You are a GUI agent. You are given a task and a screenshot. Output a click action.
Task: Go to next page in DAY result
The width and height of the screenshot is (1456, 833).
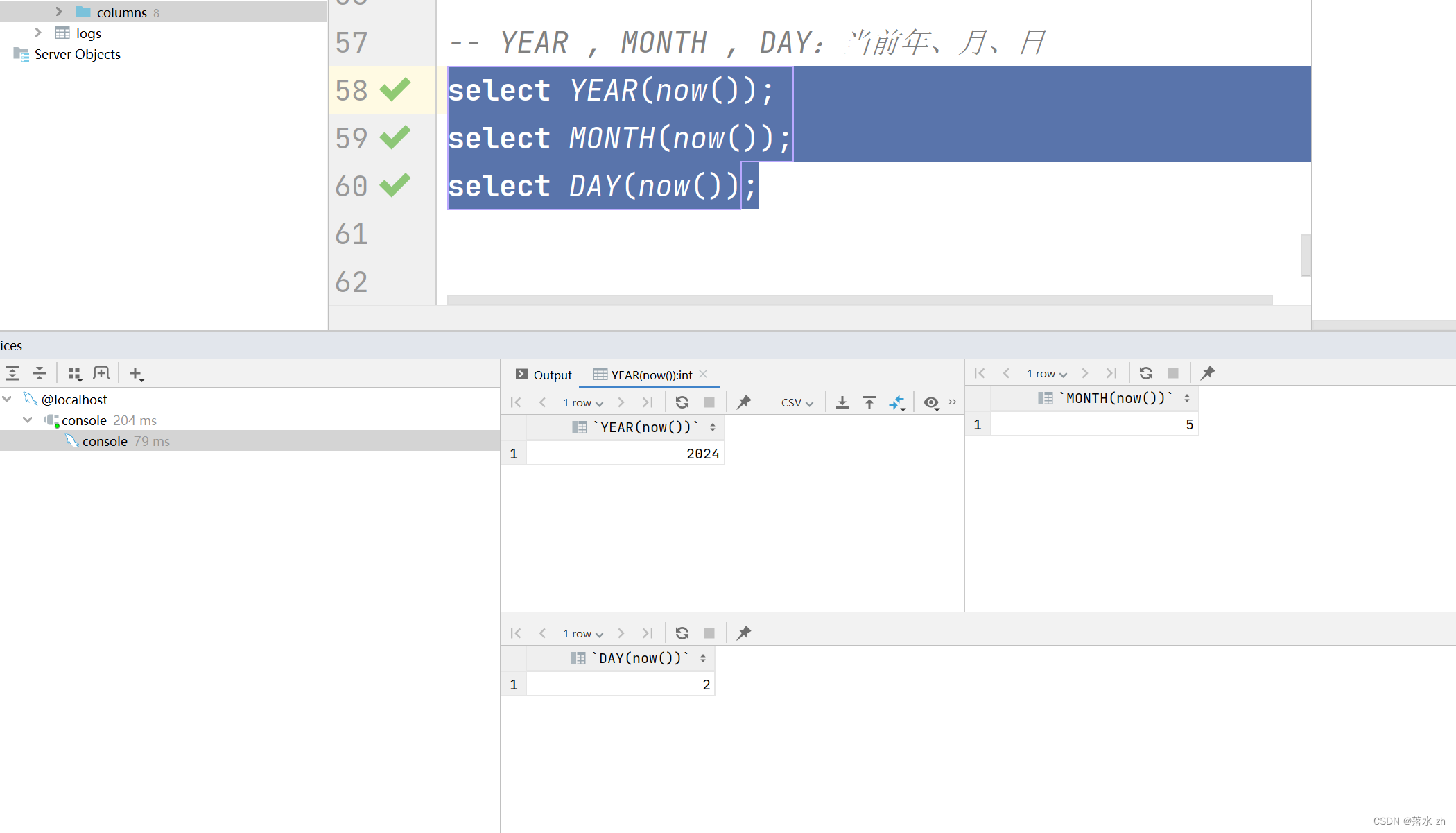[x=621, y=633]
